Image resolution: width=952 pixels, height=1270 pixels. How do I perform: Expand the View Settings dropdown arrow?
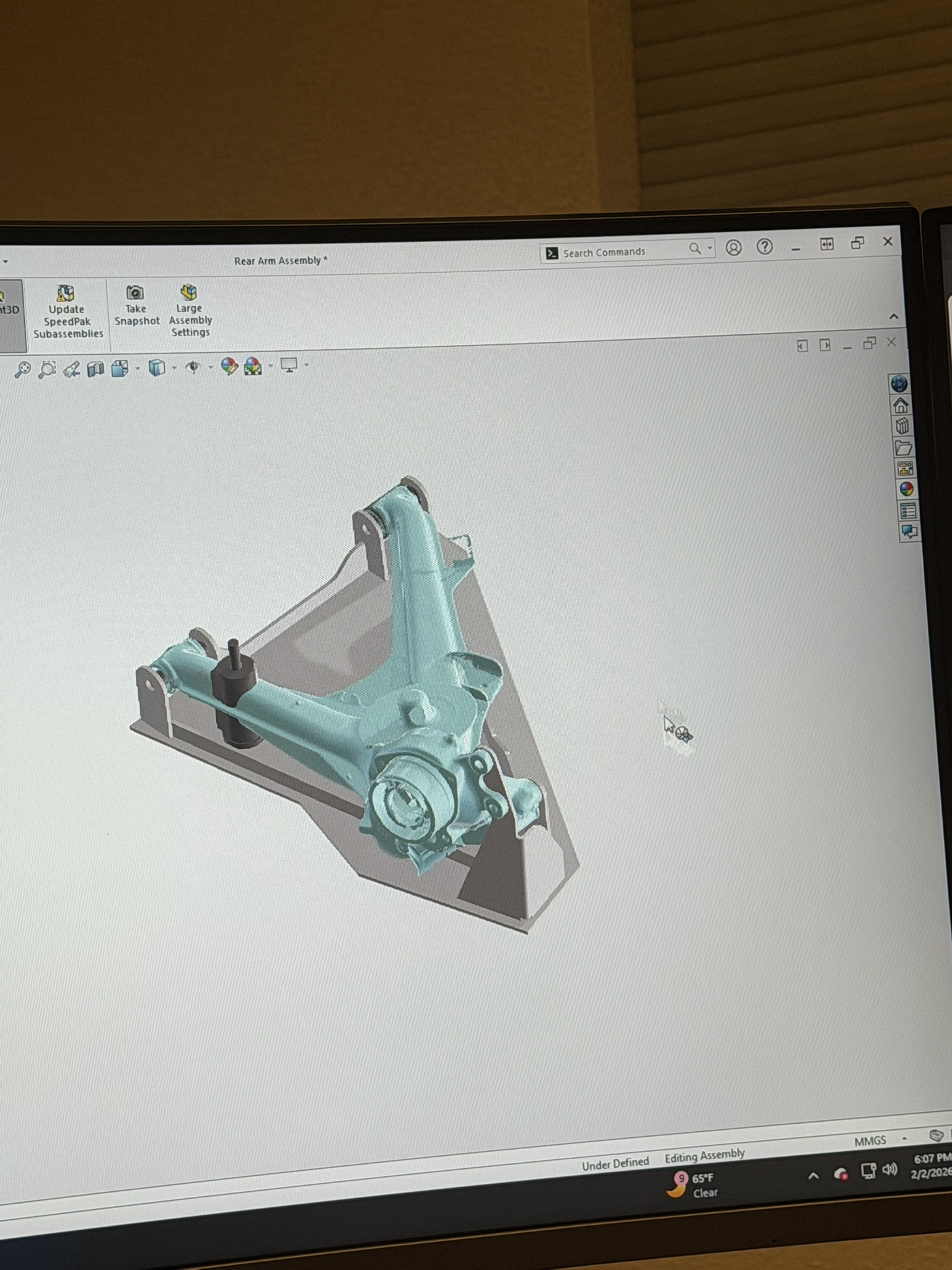point(307,365)
